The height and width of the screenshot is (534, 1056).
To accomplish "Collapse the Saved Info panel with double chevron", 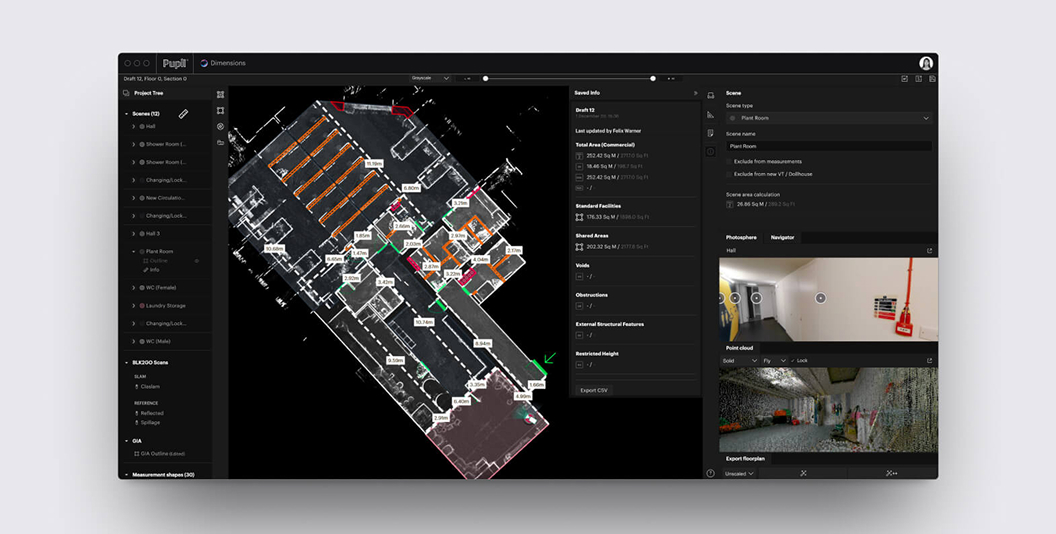I will point(695,93).
